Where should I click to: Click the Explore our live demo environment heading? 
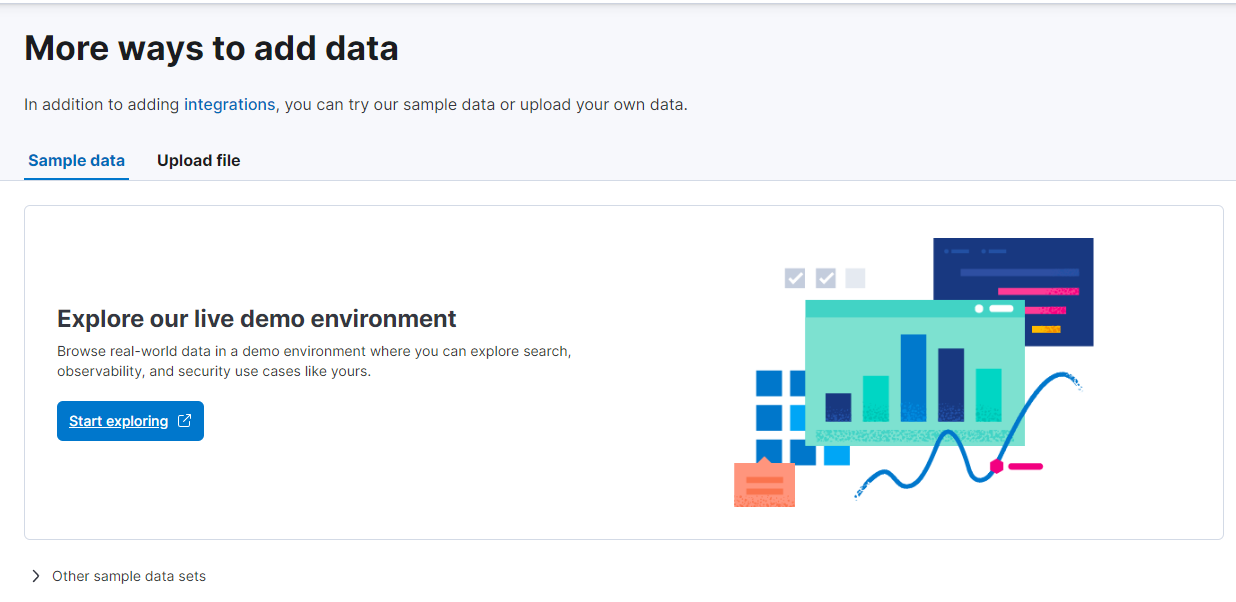click(x=257, y=319)
